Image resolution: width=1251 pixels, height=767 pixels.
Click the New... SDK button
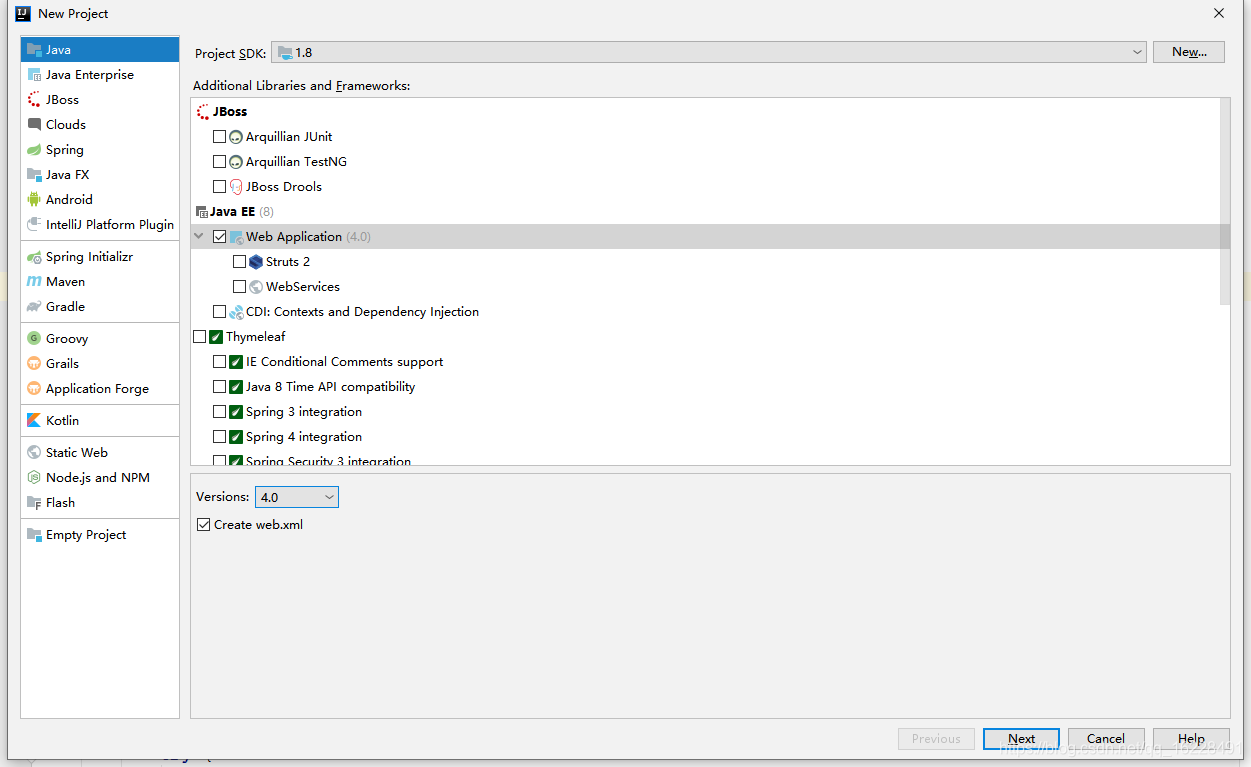(x=1189, y=52)
